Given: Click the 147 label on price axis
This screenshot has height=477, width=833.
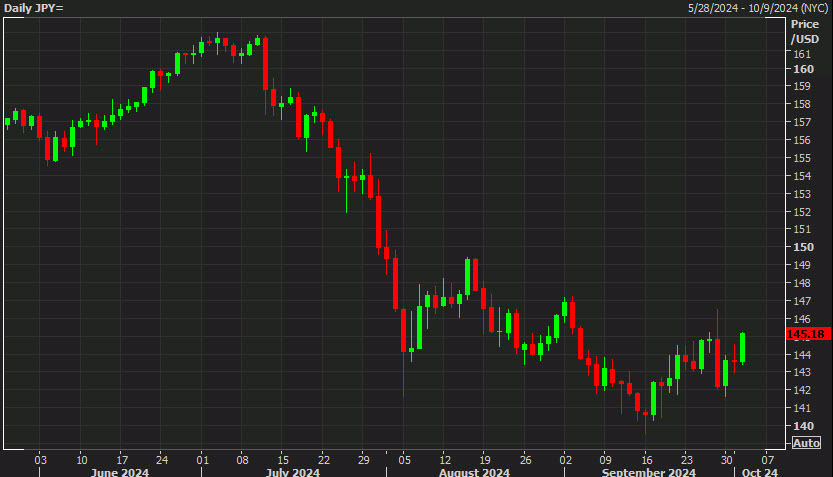Looking at the screenshot, I should [802, 300].
